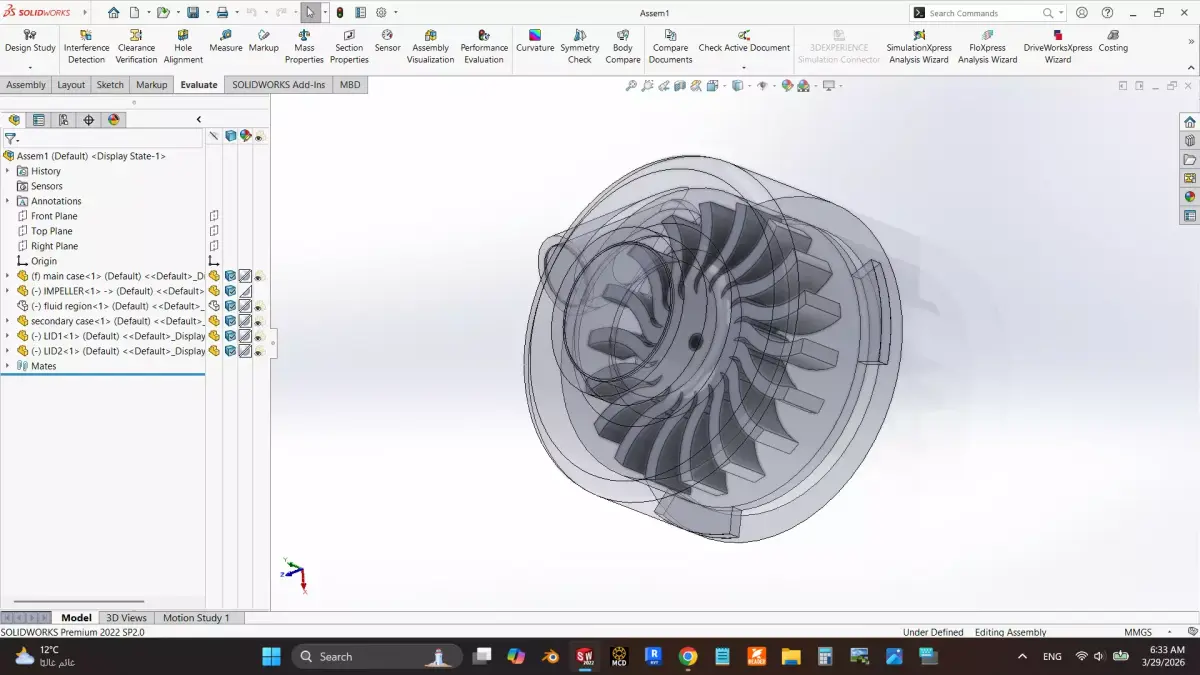
Task: Toggle Front Plane hide/show icon
Action: [x=214, y=216]
